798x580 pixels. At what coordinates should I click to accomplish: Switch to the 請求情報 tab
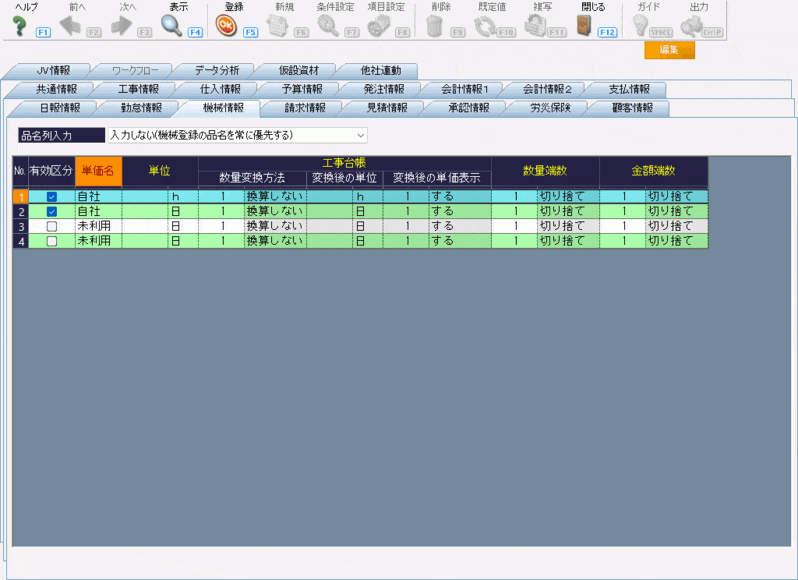(305, 108)
